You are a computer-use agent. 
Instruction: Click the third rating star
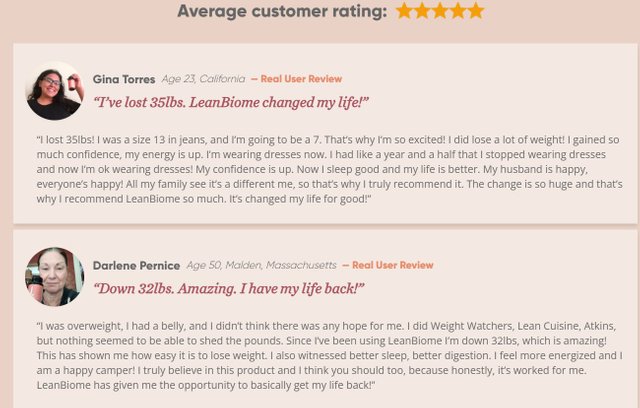(440, 11)
